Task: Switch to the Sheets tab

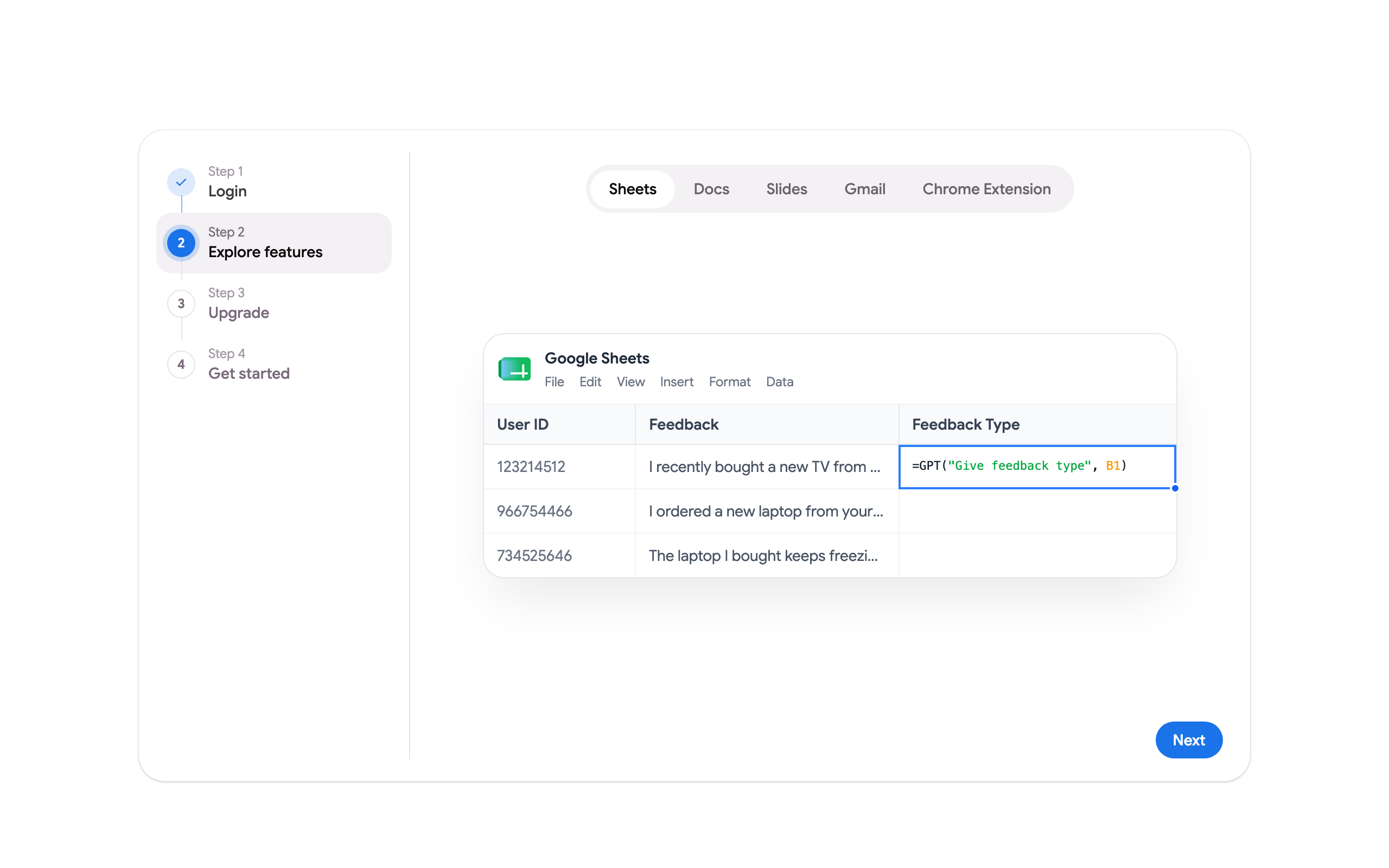Action: pyautogui.click(x=633, y=189)
